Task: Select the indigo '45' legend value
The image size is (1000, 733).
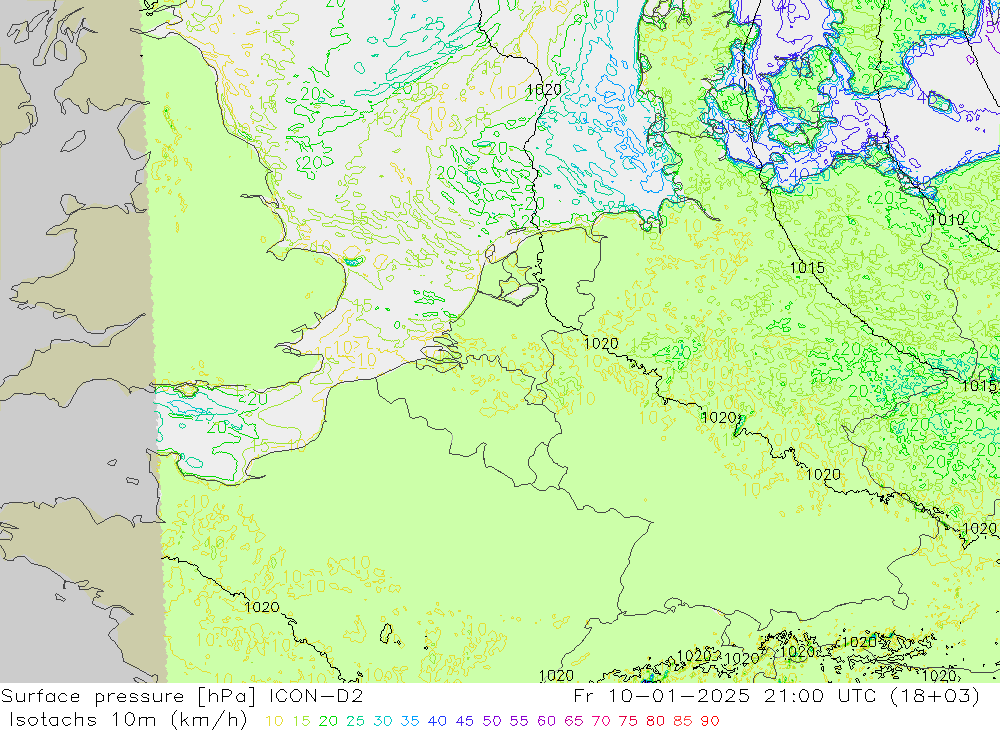Action: (x=465, y=721)
